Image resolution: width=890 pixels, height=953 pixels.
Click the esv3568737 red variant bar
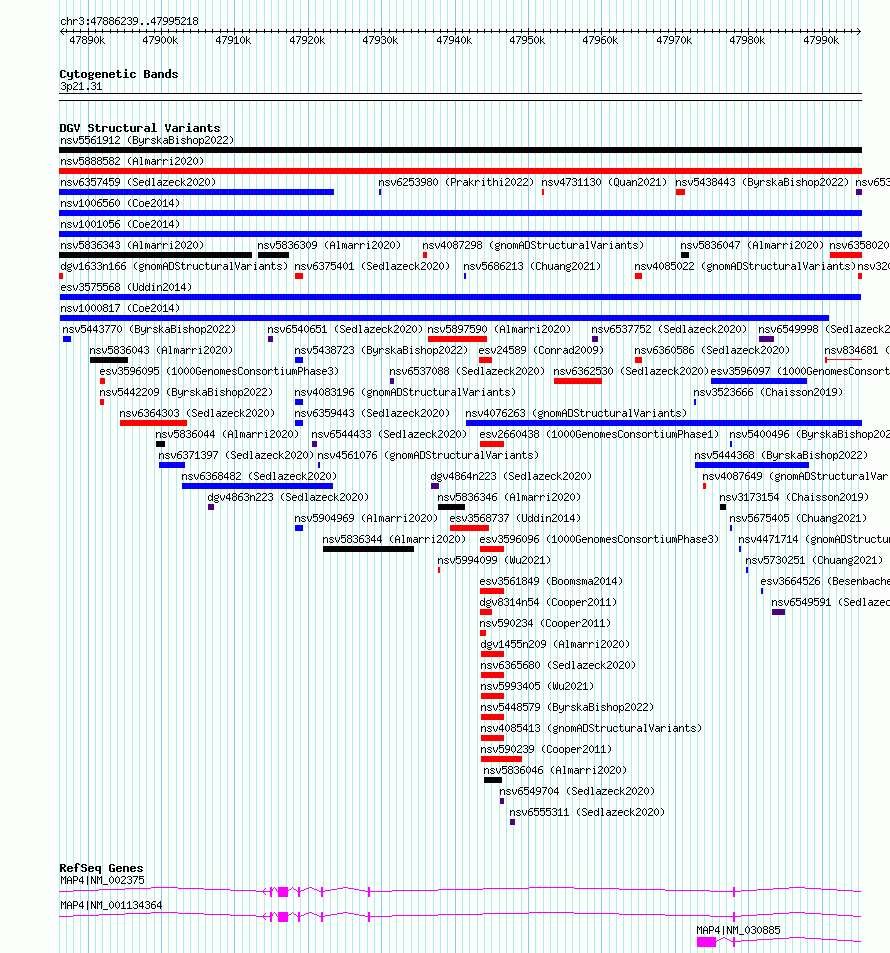tap(469, 528)
